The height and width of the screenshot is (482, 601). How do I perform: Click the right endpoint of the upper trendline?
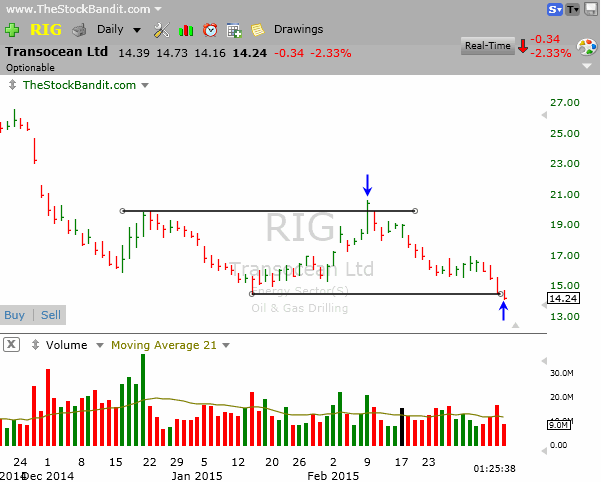click(x=415, y=211)
